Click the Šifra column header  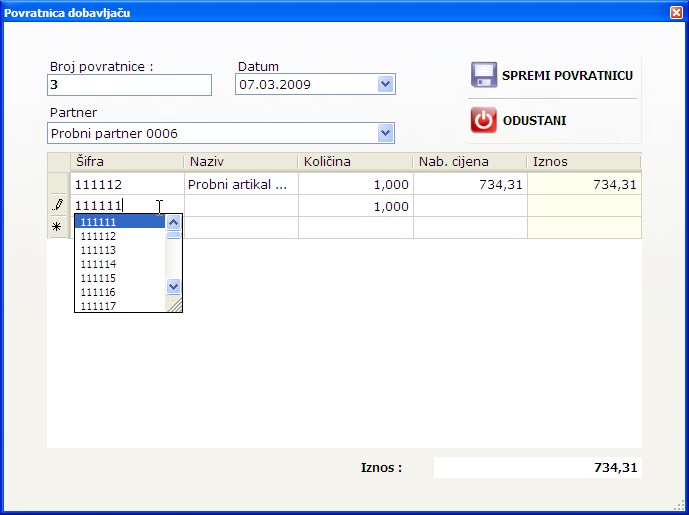(x=126, y=162)
